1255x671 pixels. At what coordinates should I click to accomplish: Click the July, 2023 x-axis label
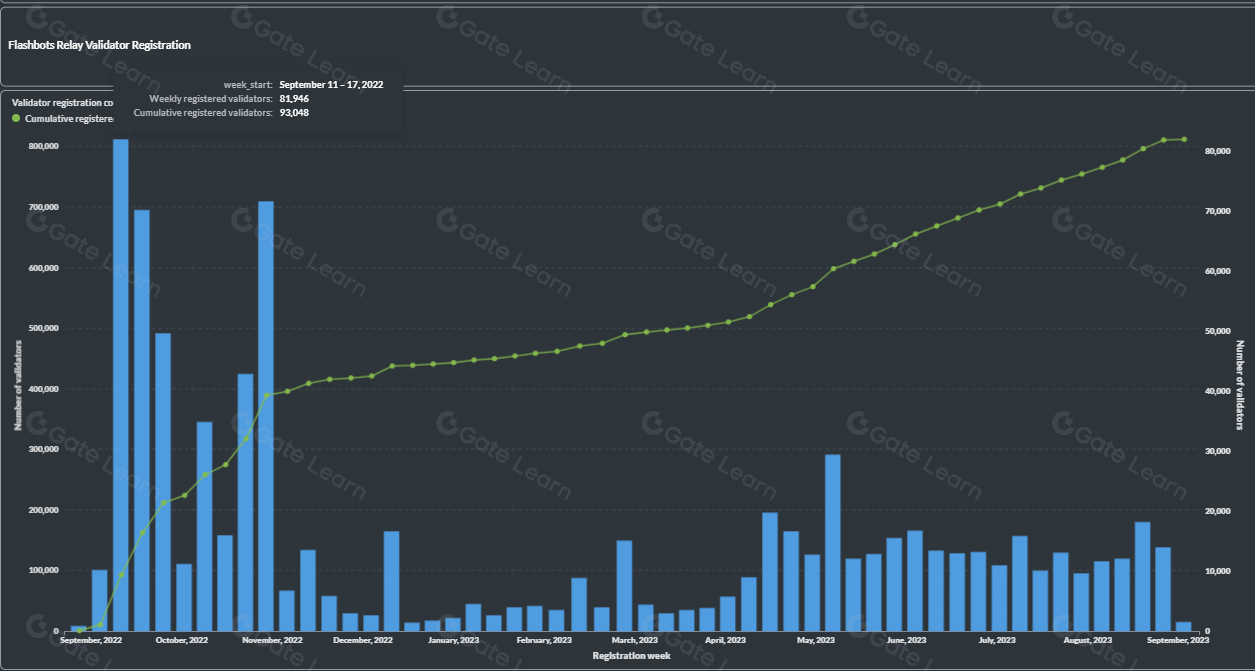point(997,640)
